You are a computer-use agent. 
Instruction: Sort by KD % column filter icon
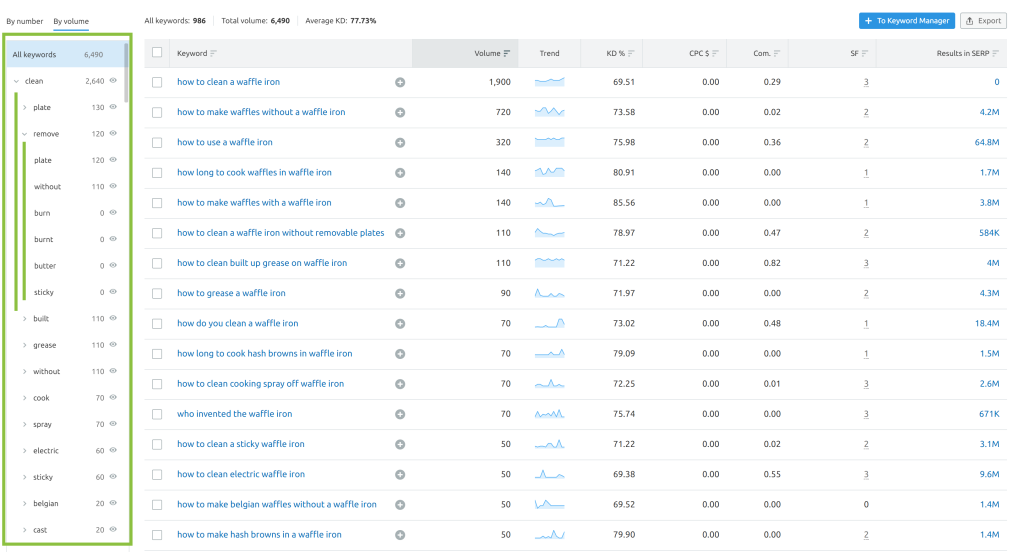[x=631, y=53]
